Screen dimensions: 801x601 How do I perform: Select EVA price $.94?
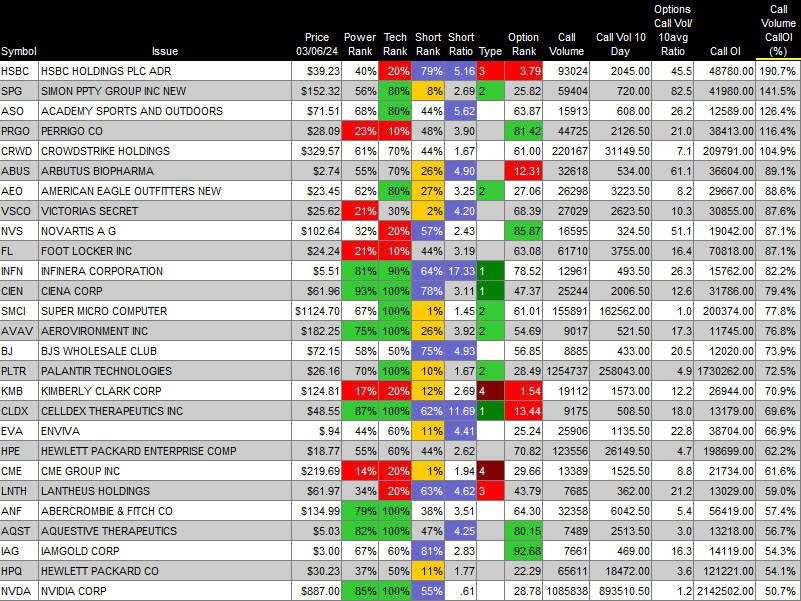pos(316,431)
